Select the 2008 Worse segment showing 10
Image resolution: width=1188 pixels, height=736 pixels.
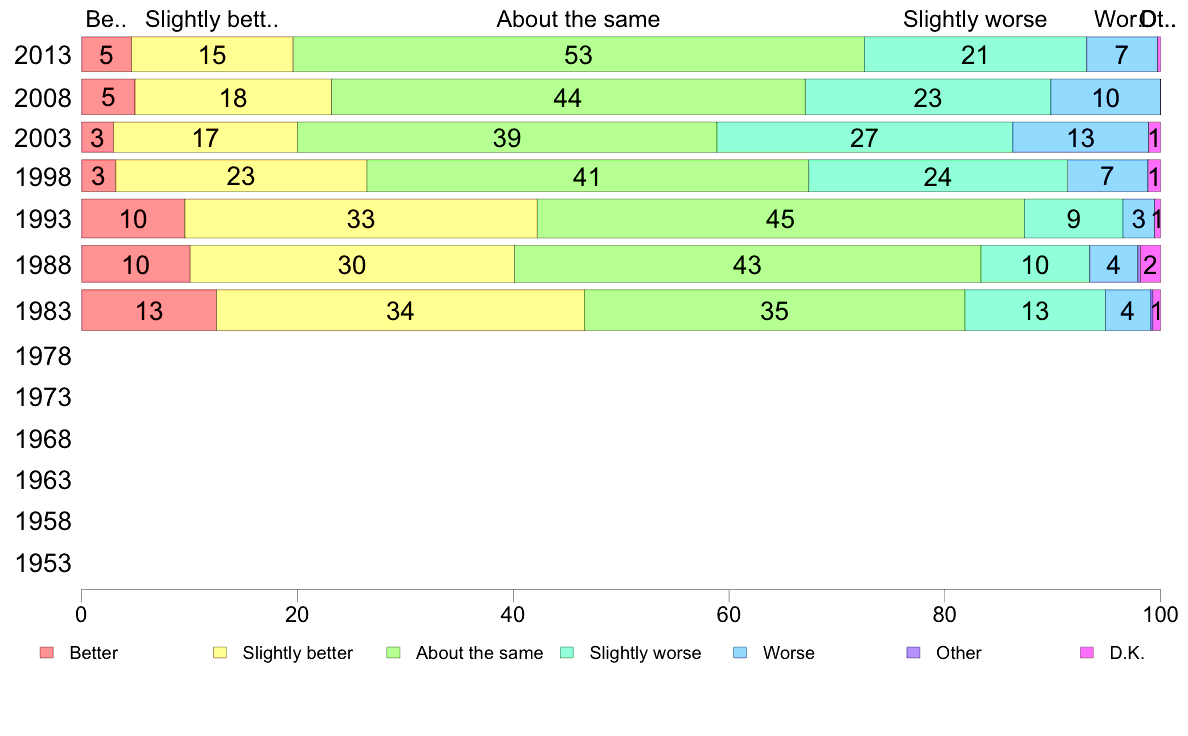[1105, 97]
